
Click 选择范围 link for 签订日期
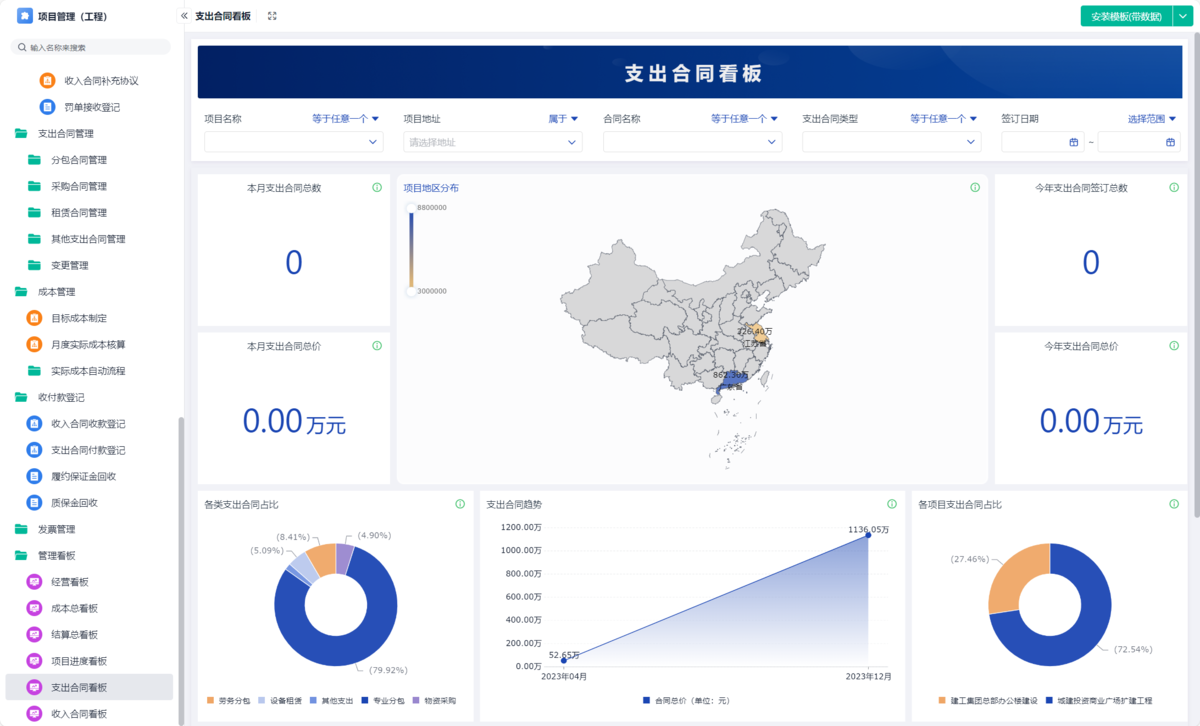(x=1152, y=119)
